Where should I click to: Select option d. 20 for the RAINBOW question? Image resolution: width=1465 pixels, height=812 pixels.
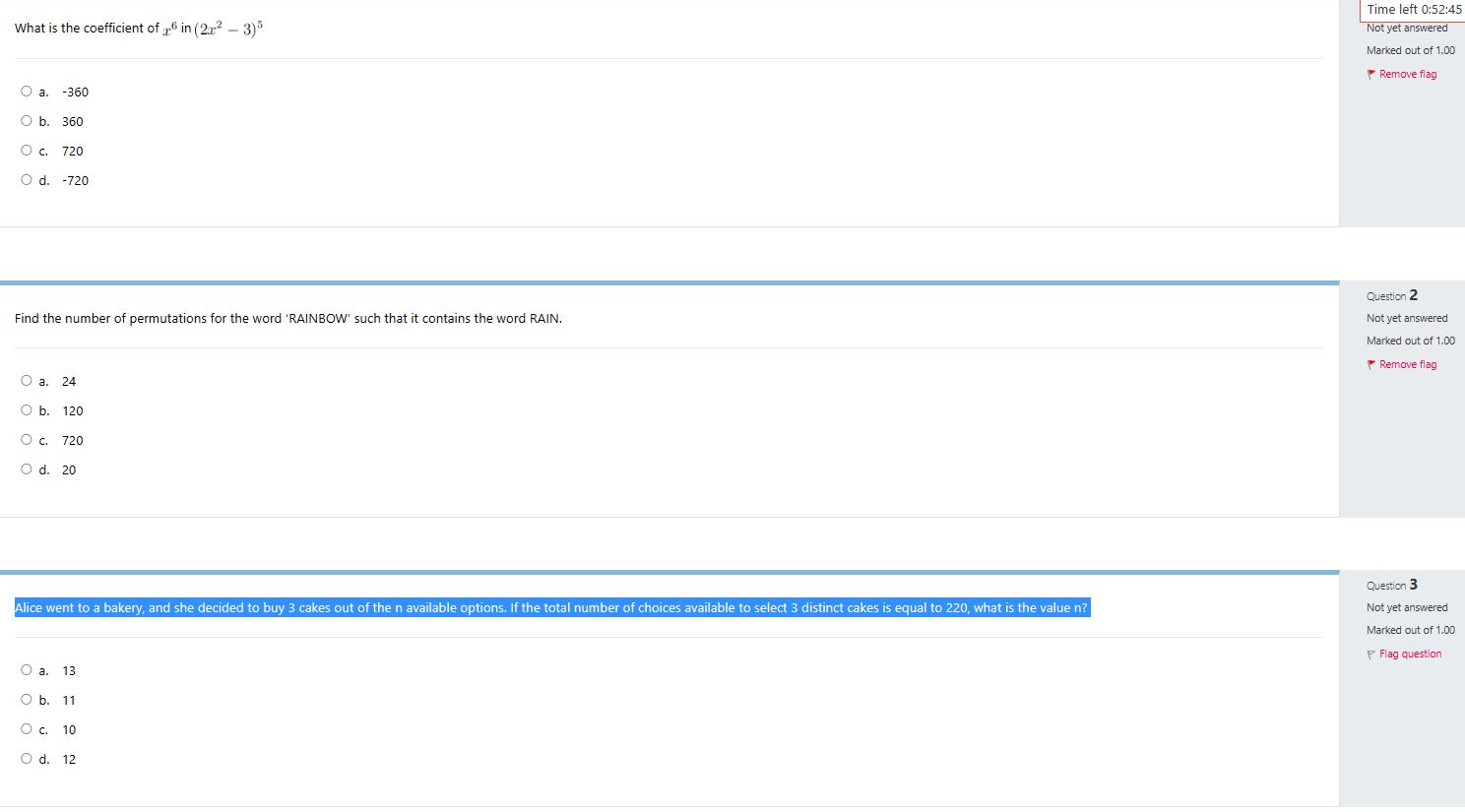point(27,469)
